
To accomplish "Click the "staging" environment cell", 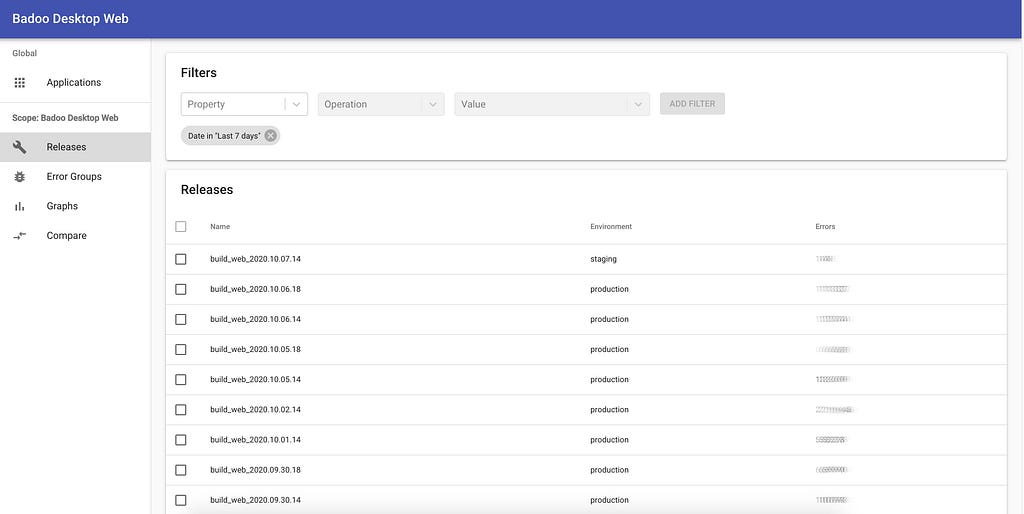I will click(x=603, y=259).
